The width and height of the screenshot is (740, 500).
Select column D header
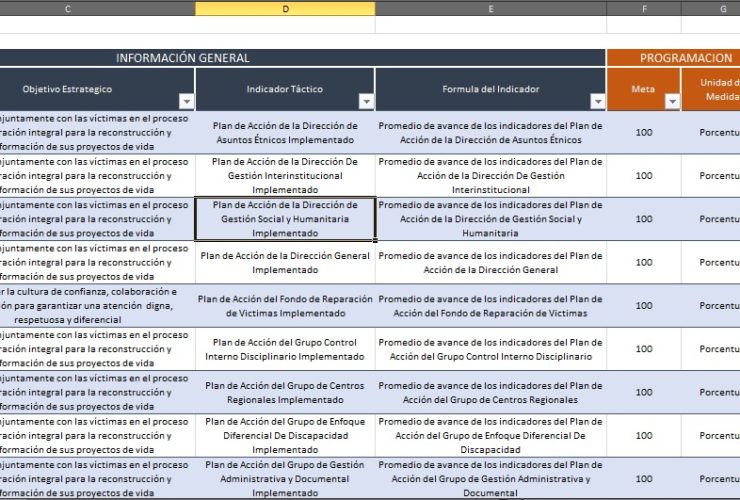tap(285, 8)
